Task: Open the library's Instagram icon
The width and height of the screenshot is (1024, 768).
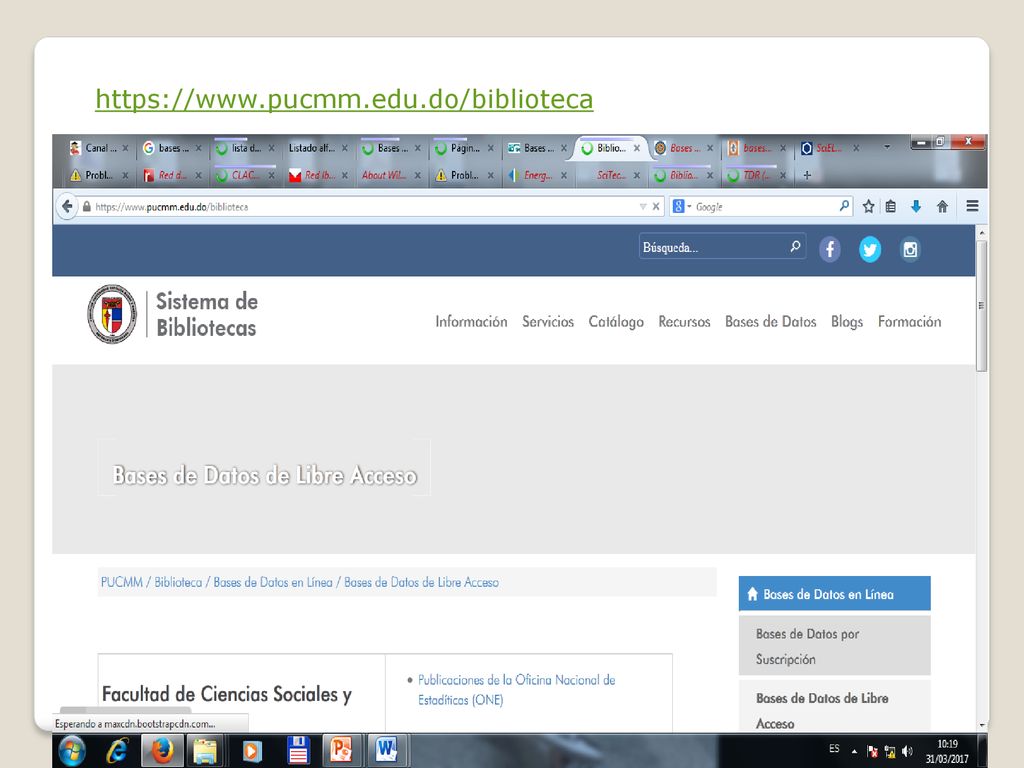Action: (x=910, y=249)
